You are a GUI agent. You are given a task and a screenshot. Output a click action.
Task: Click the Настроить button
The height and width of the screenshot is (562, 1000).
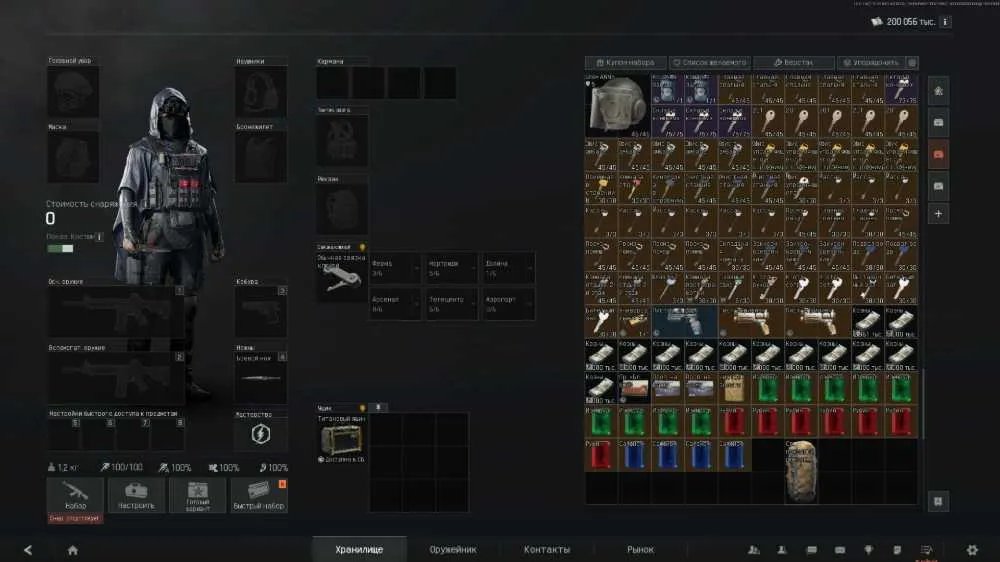(x=136, y=495)
